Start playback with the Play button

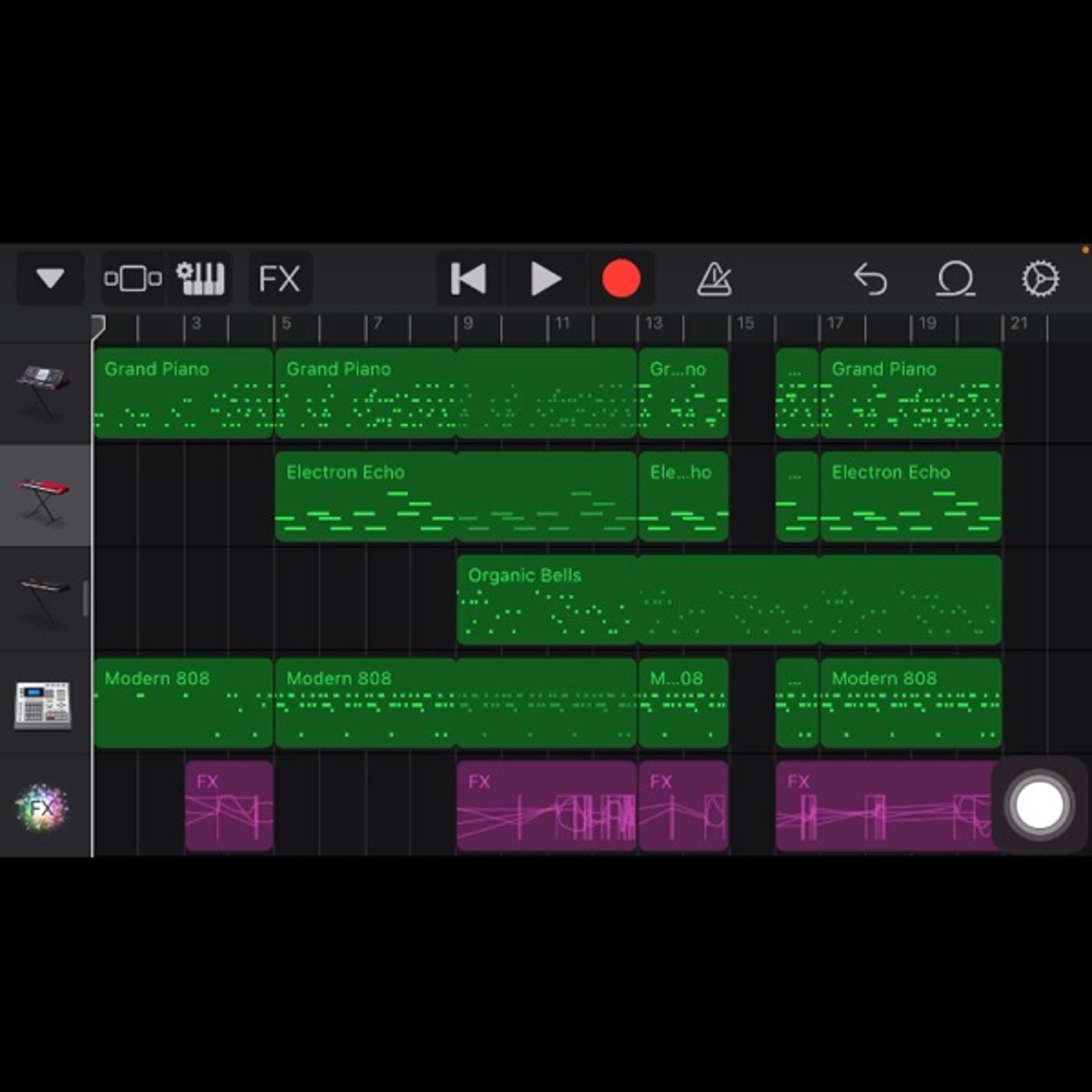(x=545, y=278)
